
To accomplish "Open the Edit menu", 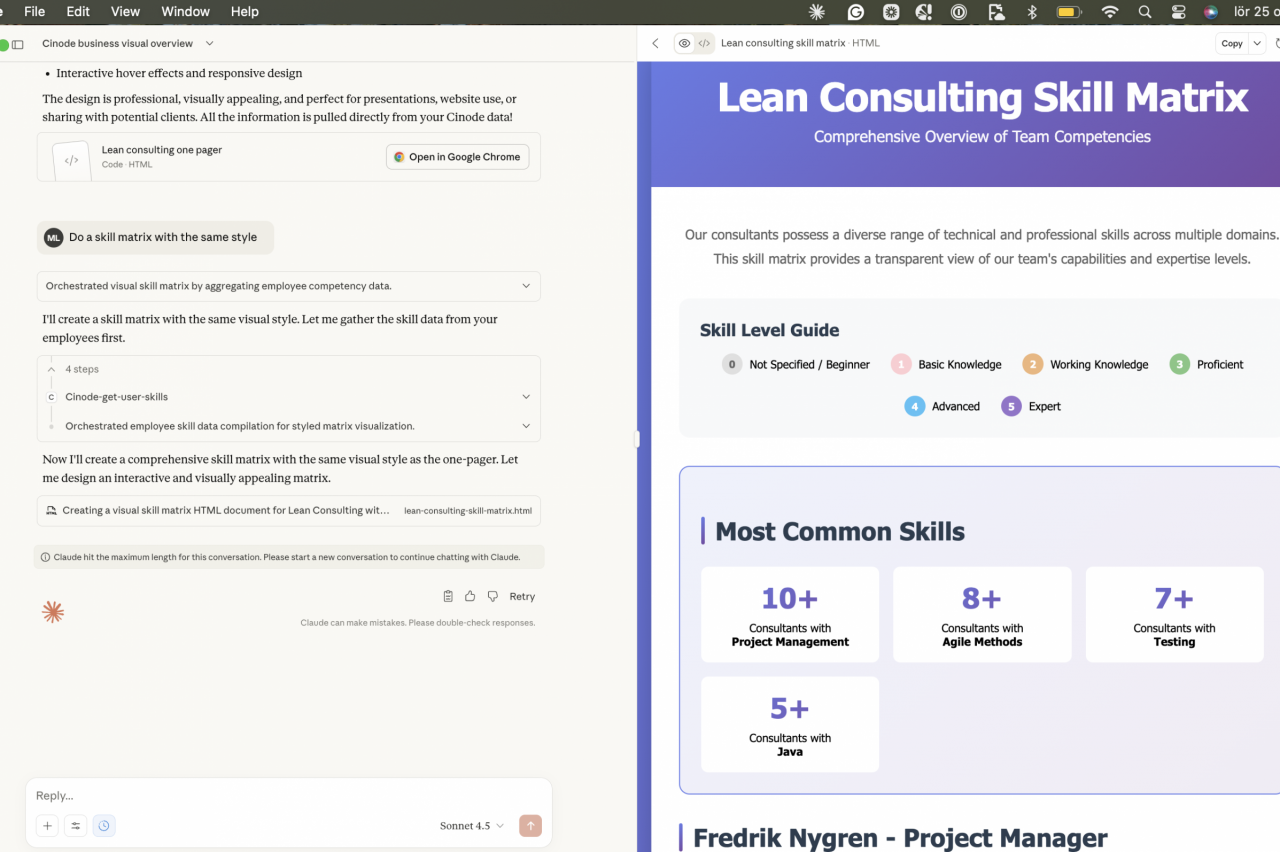I will 78,11.
